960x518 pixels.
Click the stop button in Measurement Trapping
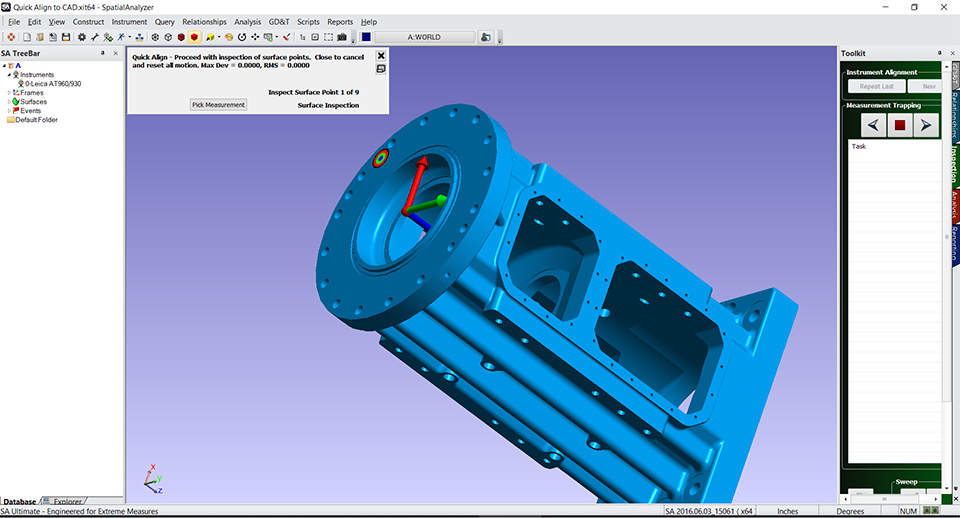coord(899,125)
